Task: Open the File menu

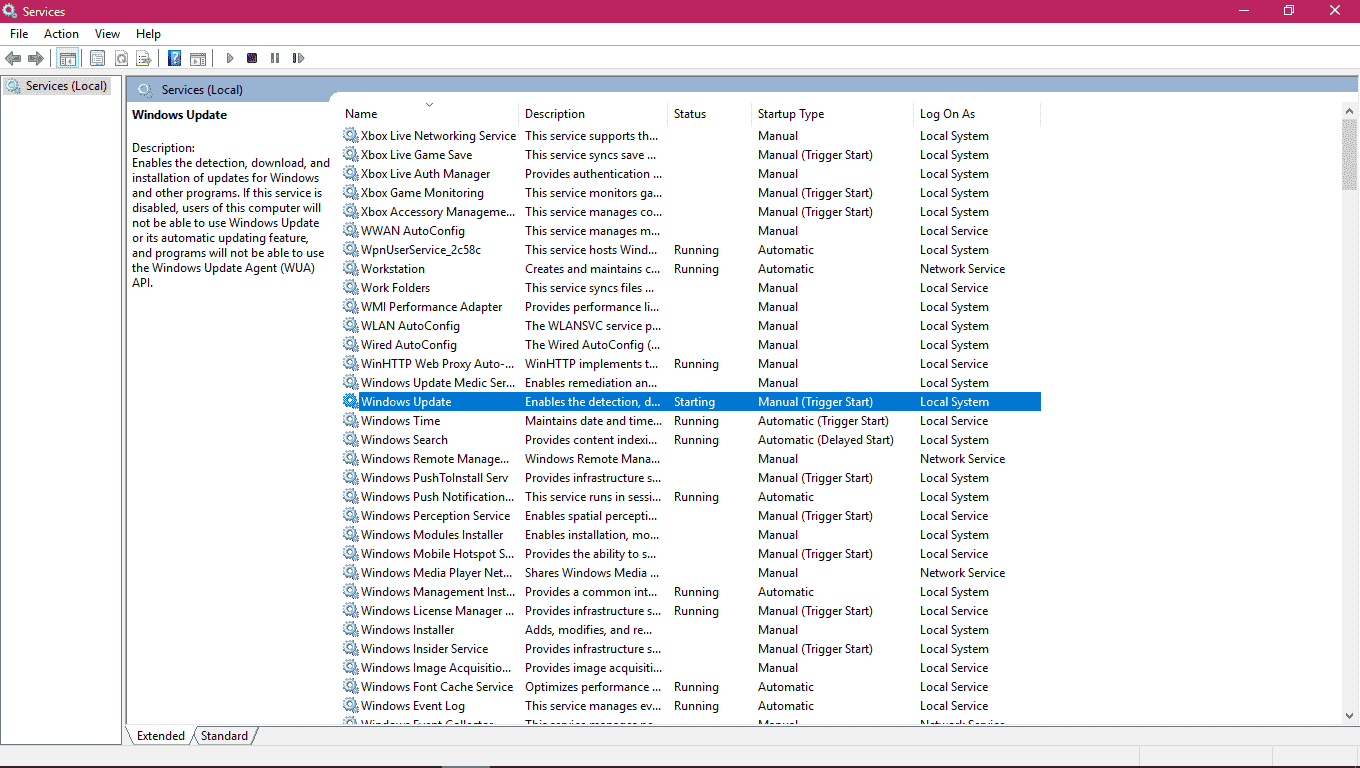Action: (19, 34)
